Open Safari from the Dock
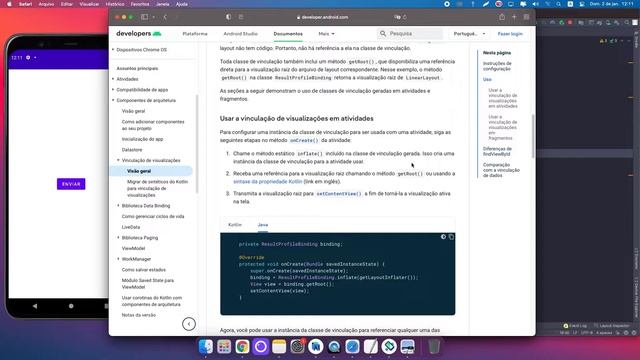Screen dimensions: 640x360 pyautogui.click(x=353, y=347)
